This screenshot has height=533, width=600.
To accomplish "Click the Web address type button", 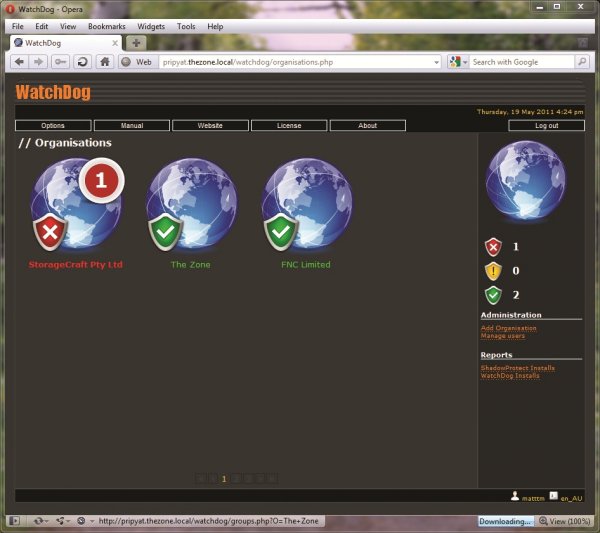I will 138,62.
